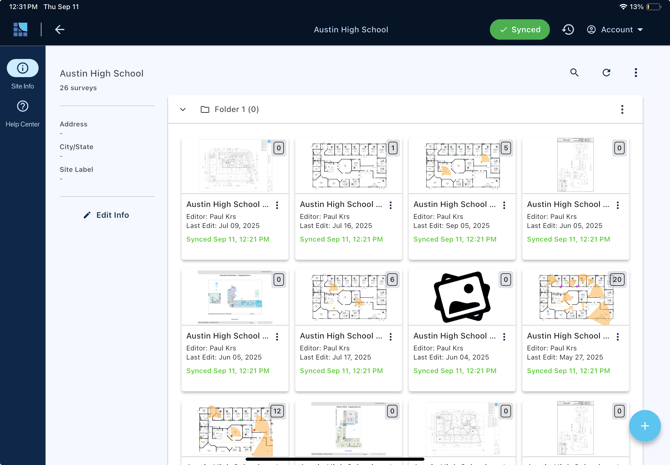Click the badge showing 5 on a survey card

(x=506, y=148)
